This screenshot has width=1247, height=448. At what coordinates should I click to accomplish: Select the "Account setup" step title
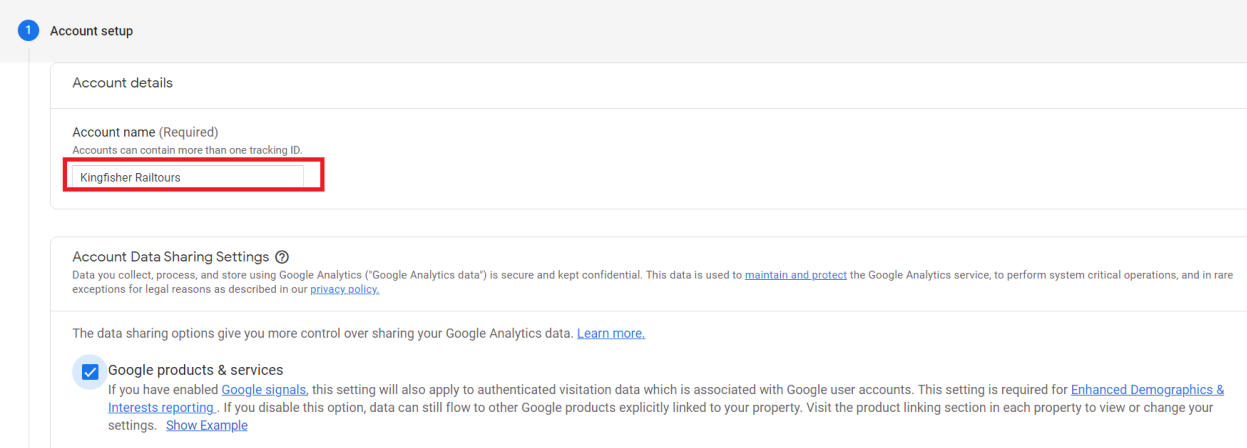pyautogui.click(x=91, y=31)
